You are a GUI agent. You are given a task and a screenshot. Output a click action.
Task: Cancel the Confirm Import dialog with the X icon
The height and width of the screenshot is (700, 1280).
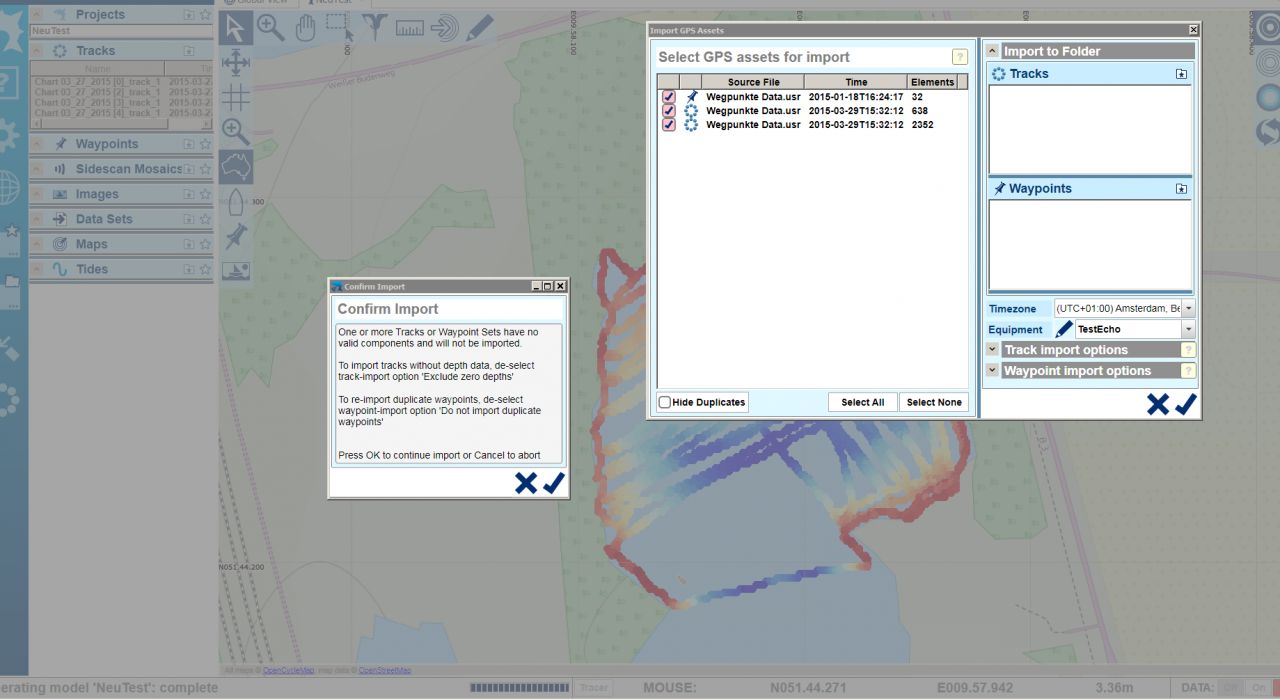525,483
